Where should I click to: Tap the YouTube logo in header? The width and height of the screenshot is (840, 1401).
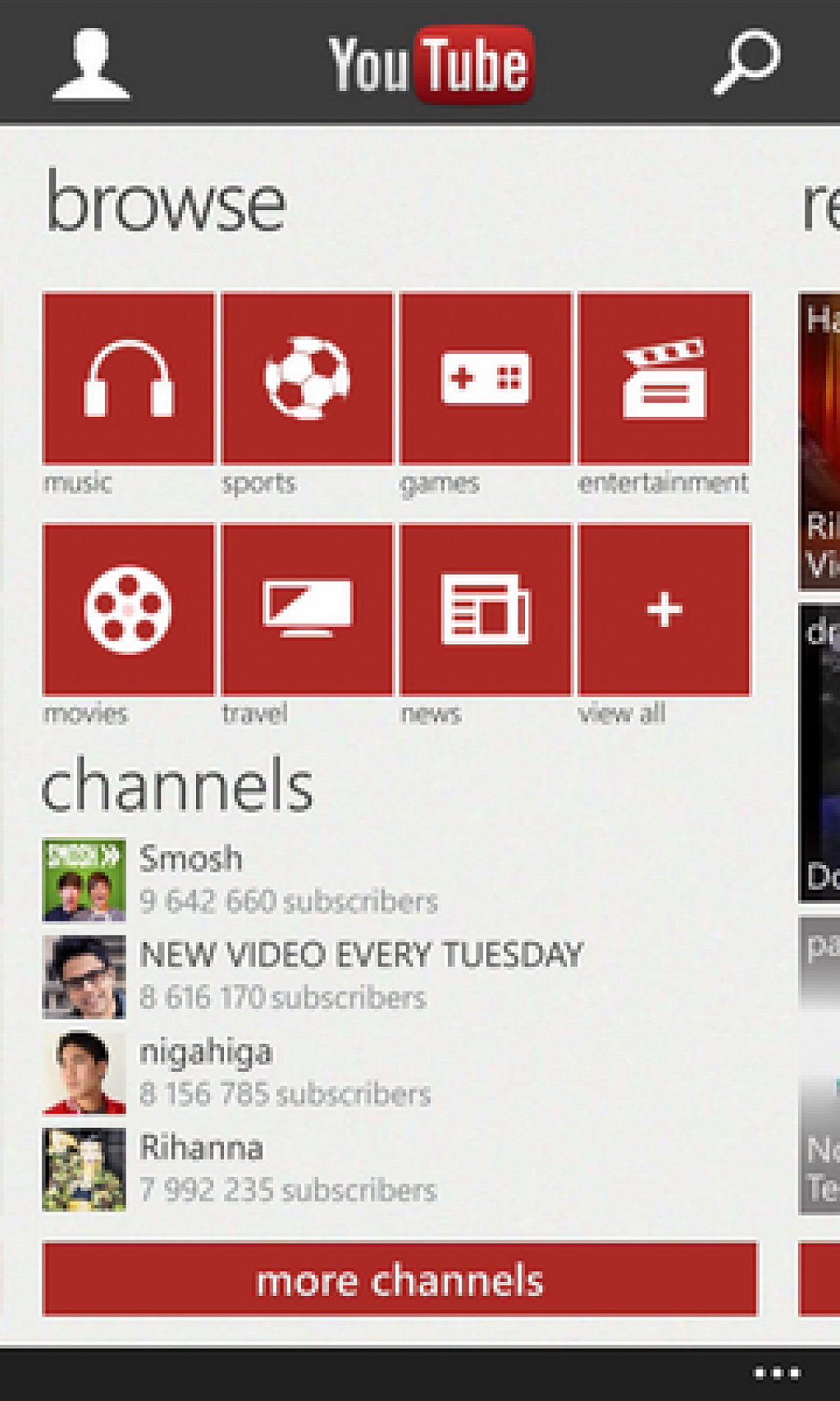[431, 64]
